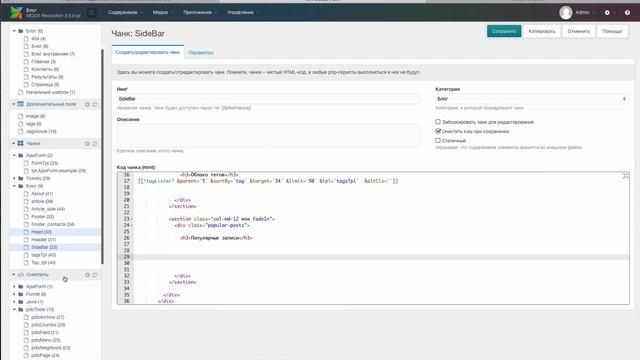Switch to the Параметры tab
The image size is (640, 360).
click(x=200, y=53)
